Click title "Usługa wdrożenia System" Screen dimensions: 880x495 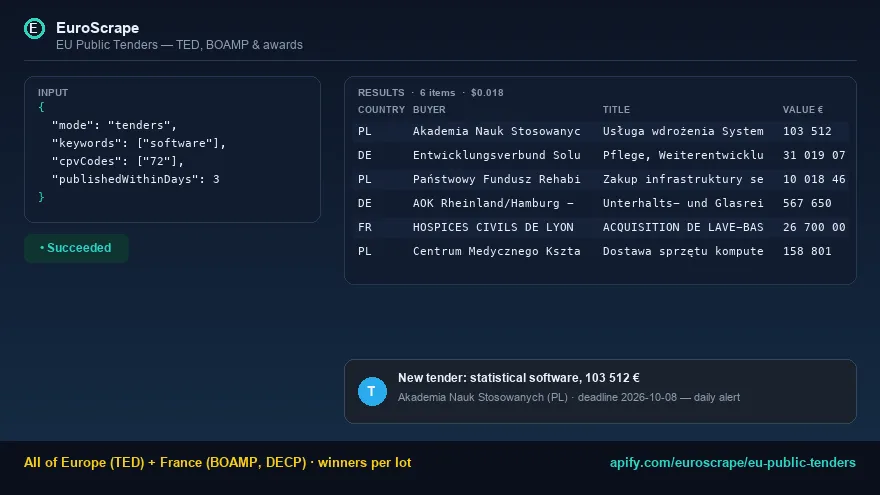click(683, 131)
